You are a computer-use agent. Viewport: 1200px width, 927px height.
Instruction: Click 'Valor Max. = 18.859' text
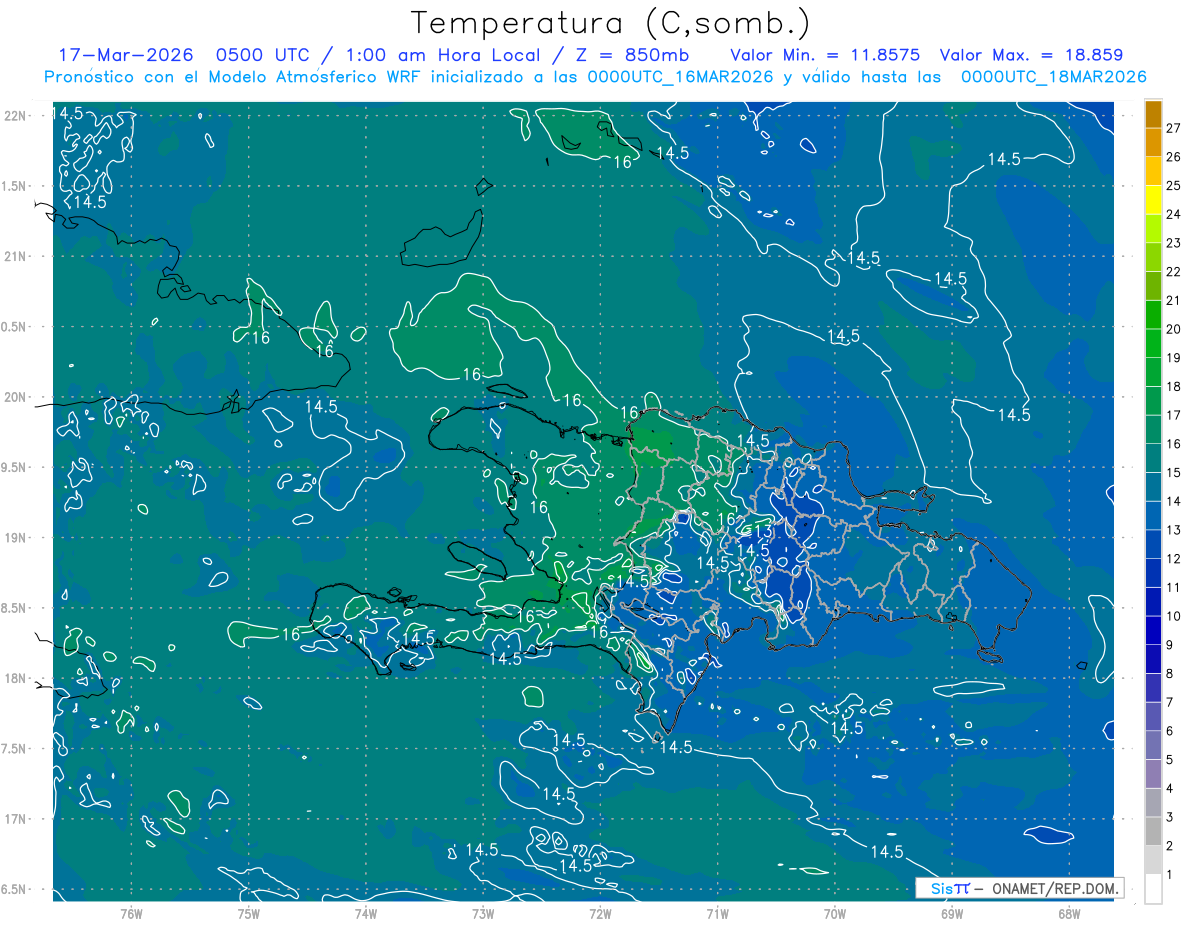[1032, 55]
